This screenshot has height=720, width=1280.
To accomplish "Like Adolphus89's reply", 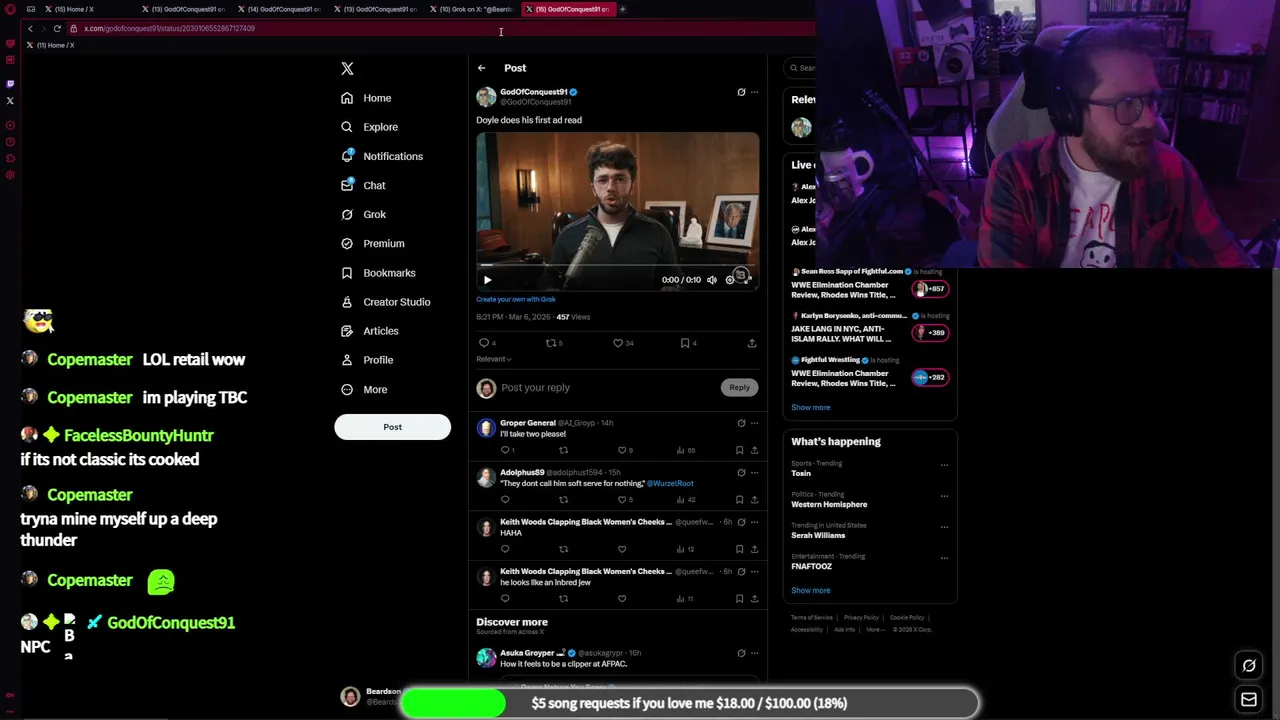I will [622, 499].
